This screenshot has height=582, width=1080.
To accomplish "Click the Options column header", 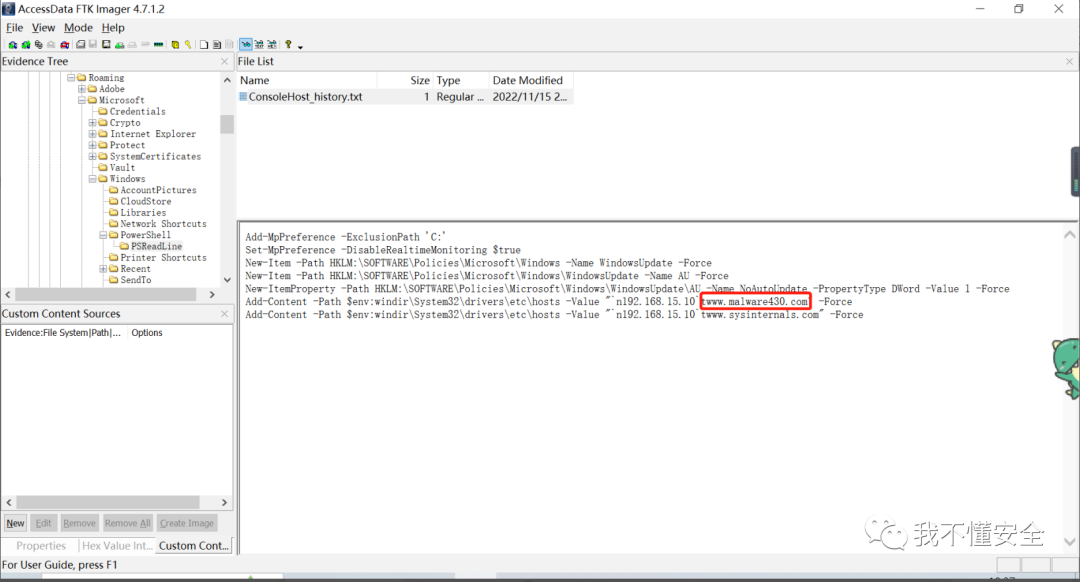I will 147,333.
